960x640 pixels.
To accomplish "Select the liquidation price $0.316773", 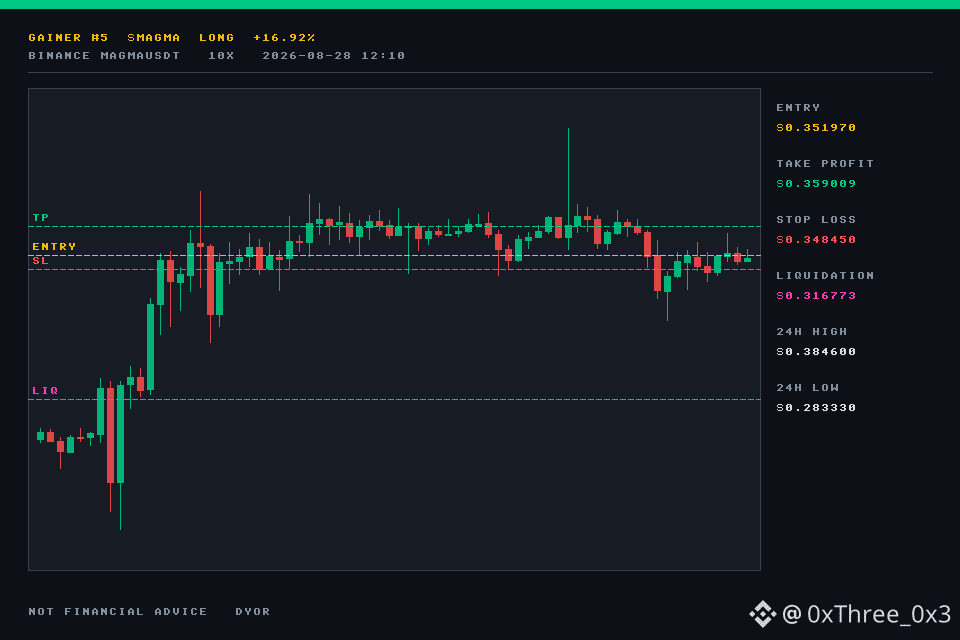I will (816, 296).
